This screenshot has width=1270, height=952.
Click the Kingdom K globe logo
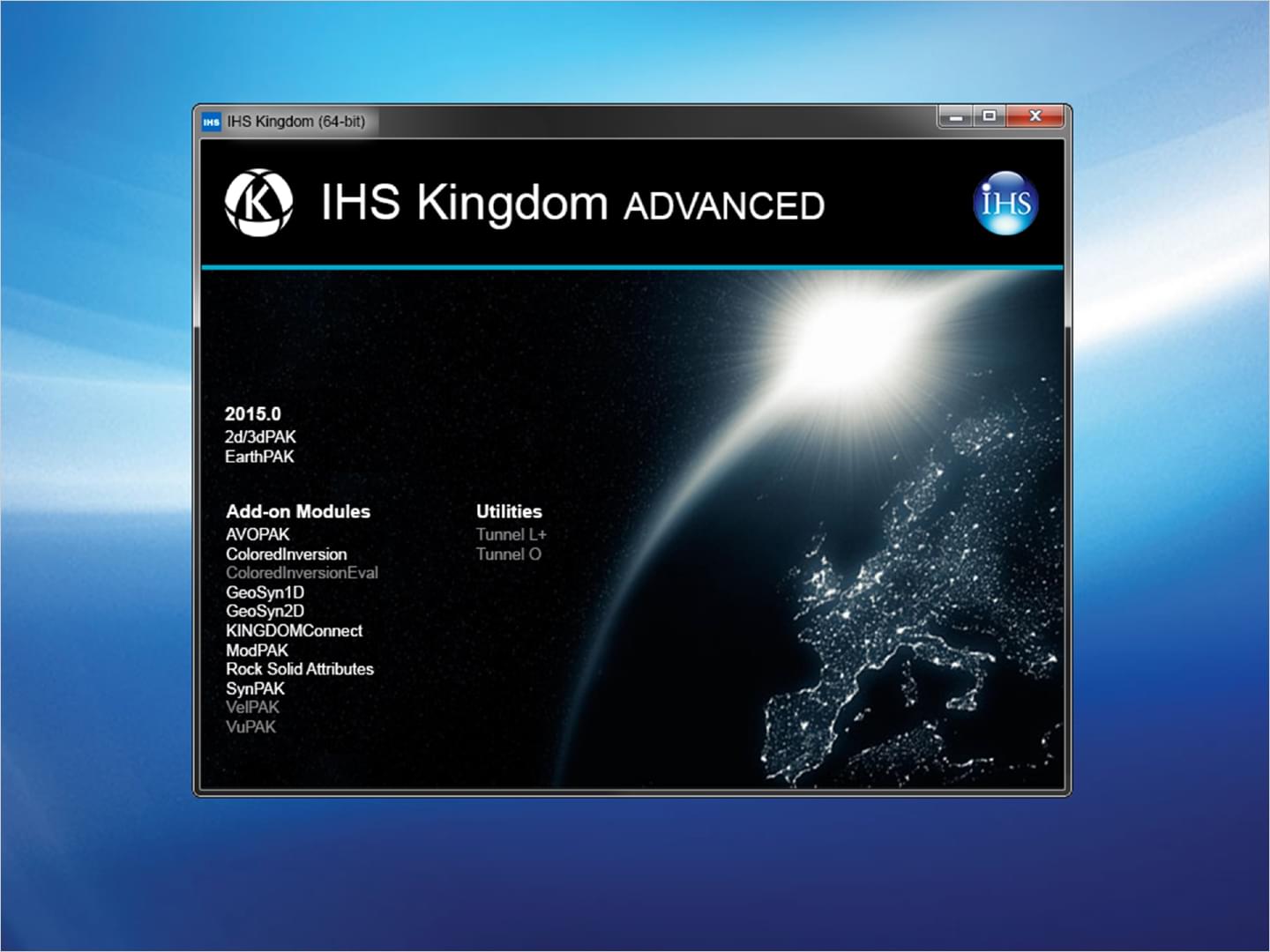click(x=258, y=203)
